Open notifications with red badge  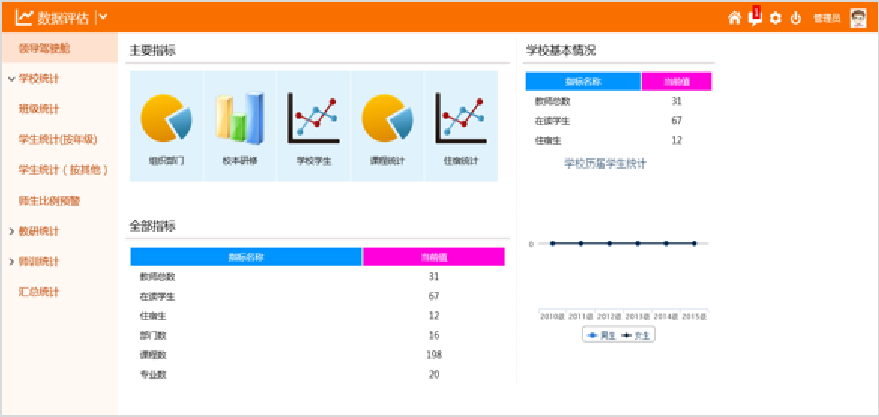coord(755,17)
